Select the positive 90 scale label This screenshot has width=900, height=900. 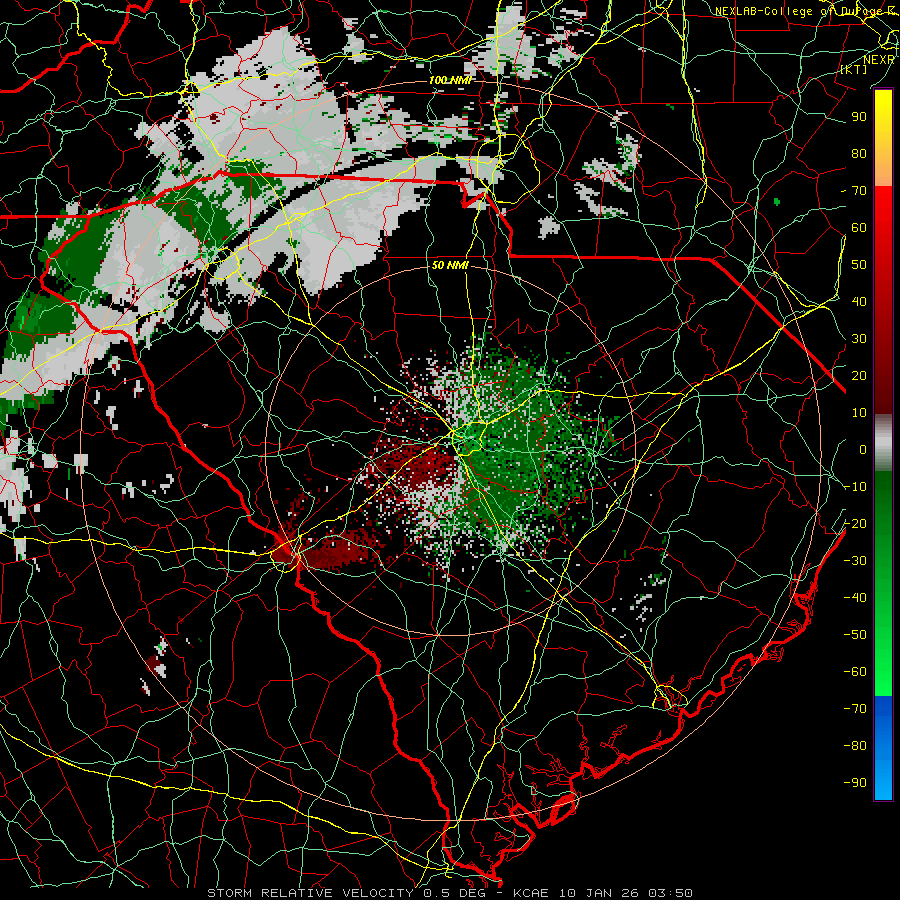tap(859, 117)
